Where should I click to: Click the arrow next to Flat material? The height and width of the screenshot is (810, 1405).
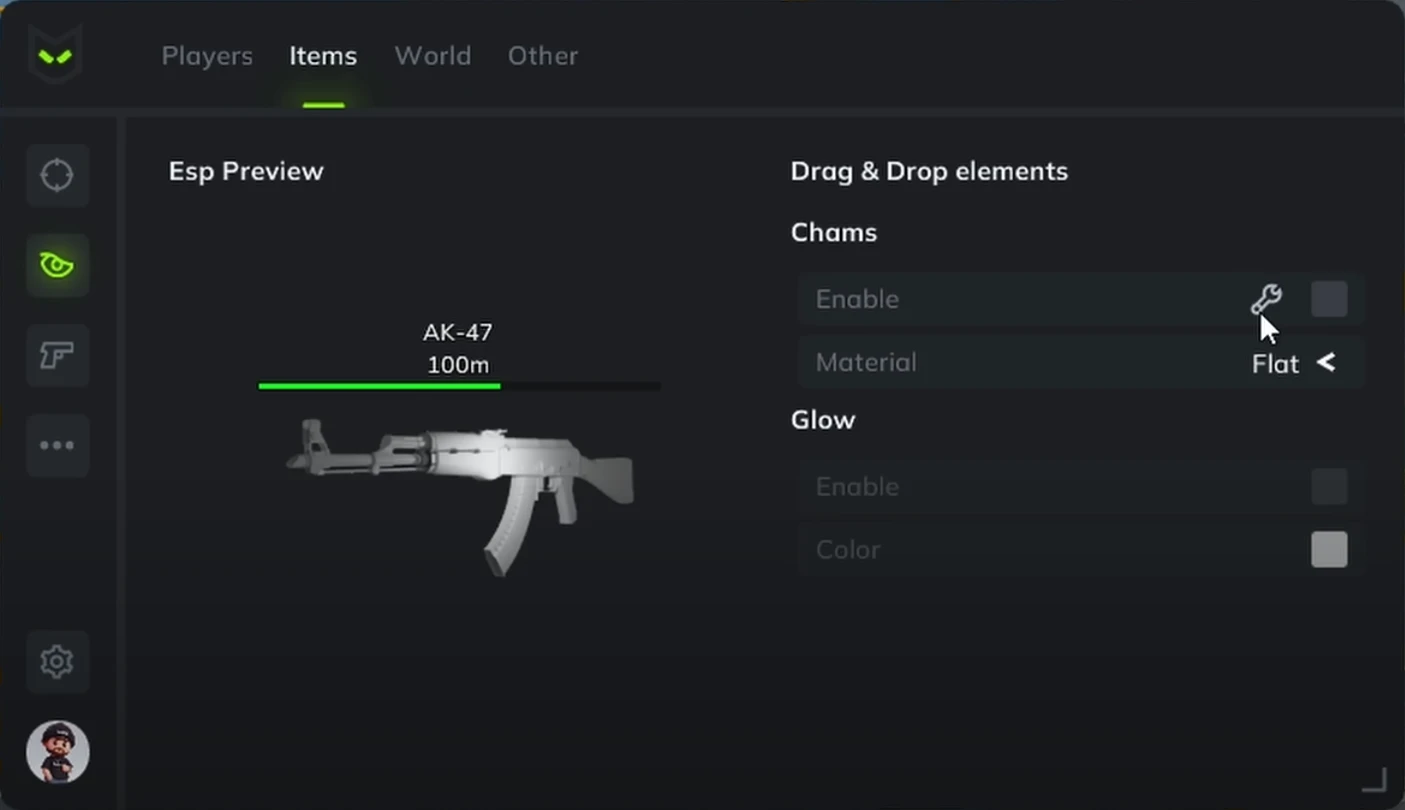tap(1326, 363)
